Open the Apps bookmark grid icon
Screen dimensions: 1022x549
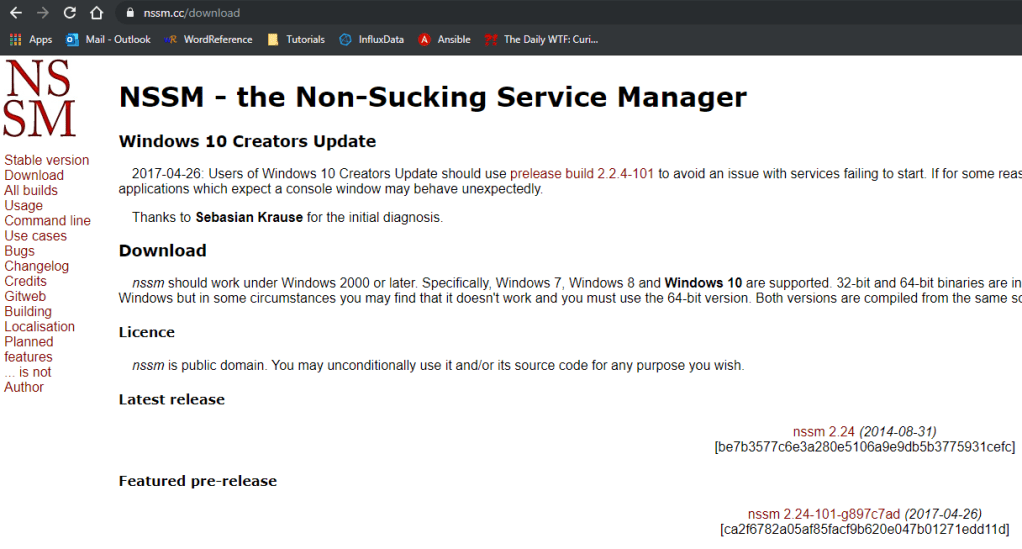[x=16, y=40]
